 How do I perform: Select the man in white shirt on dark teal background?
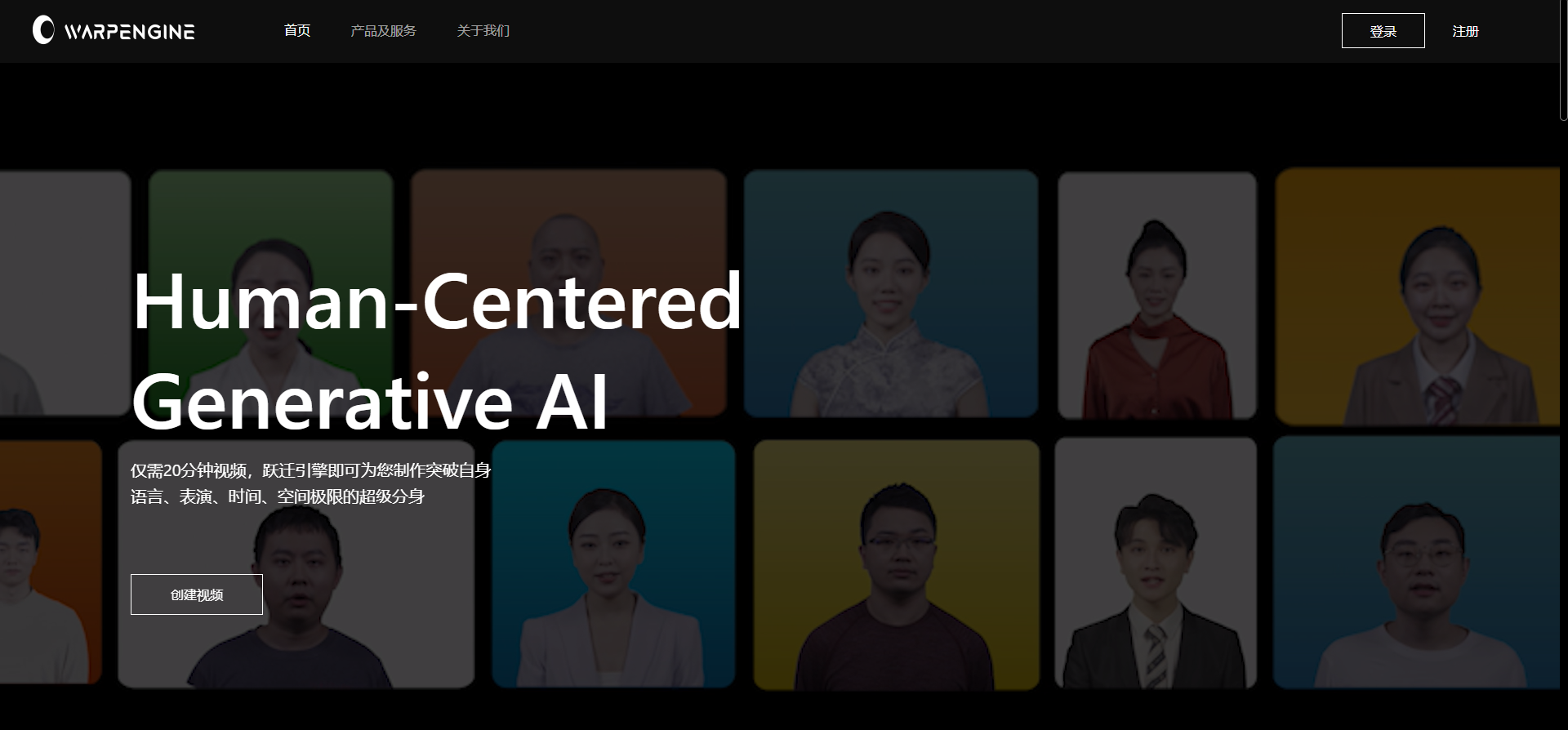click(x=1416, y=562)
